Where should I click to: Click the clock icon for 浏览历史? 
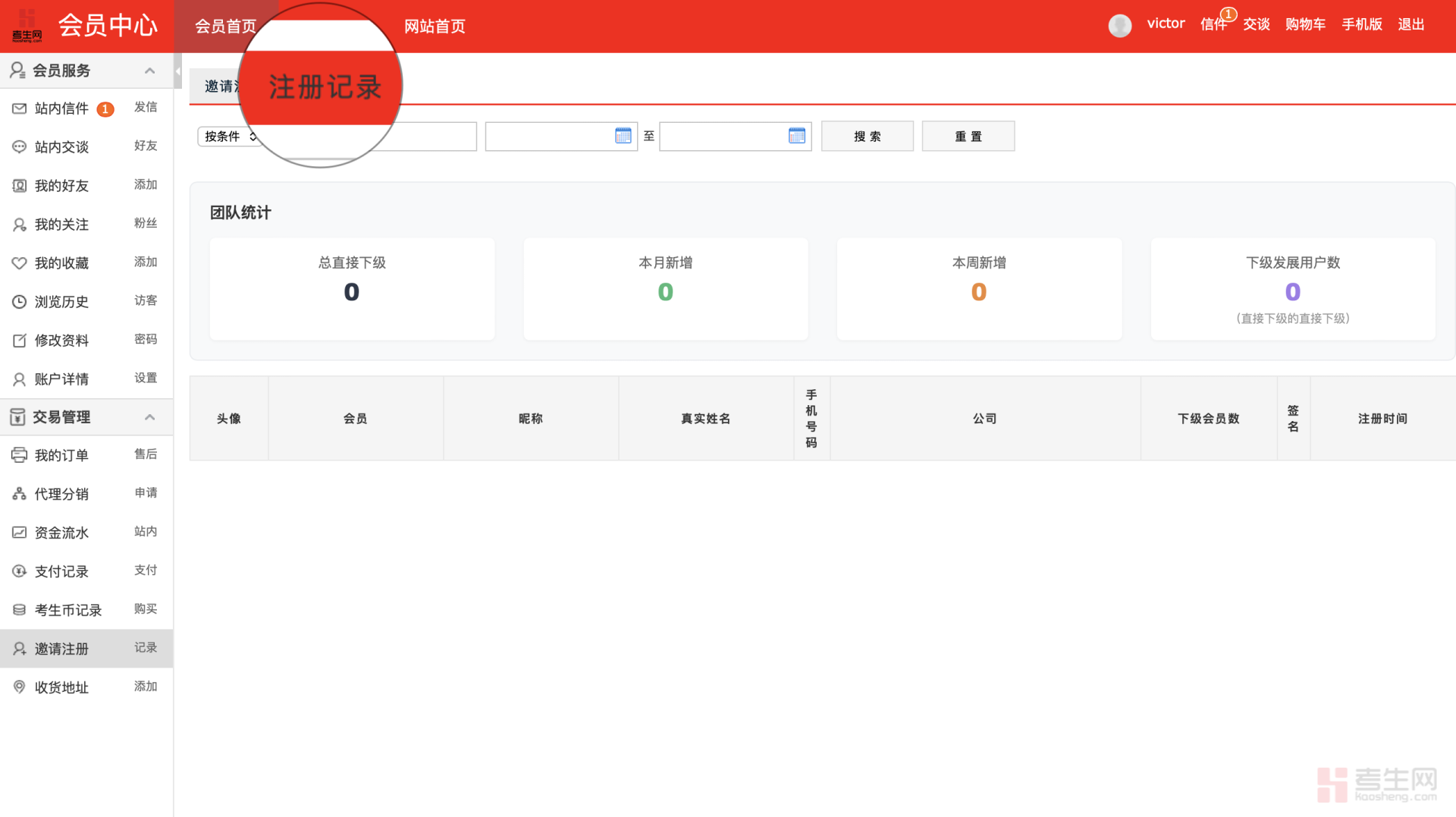coord(19,302)
